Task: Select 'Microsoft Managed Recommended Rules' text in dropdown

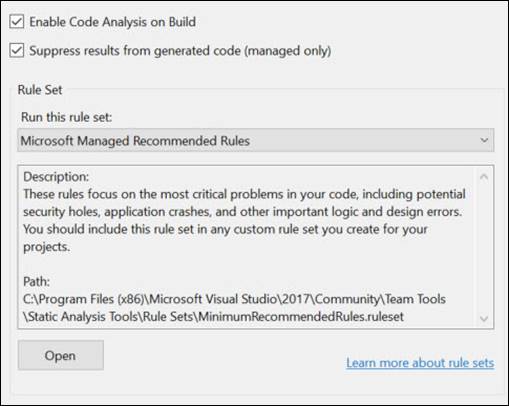Action: 135,141
